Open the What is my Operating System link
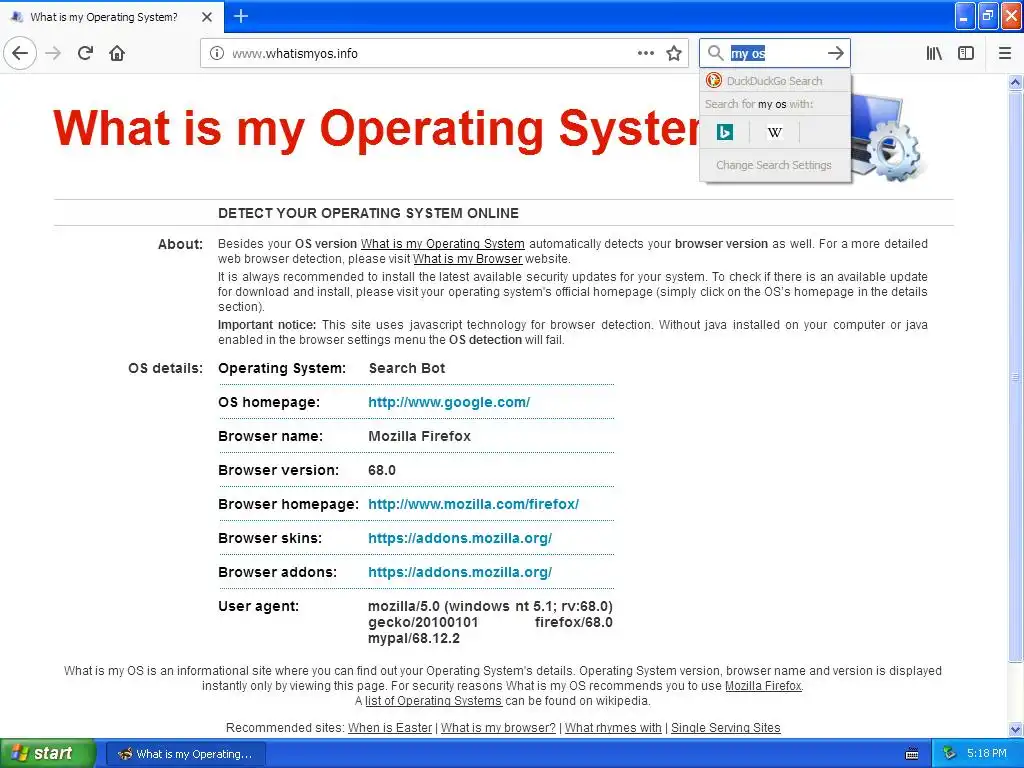The image size is (1024, 768). pyautogui.click(x=442, y=244)
